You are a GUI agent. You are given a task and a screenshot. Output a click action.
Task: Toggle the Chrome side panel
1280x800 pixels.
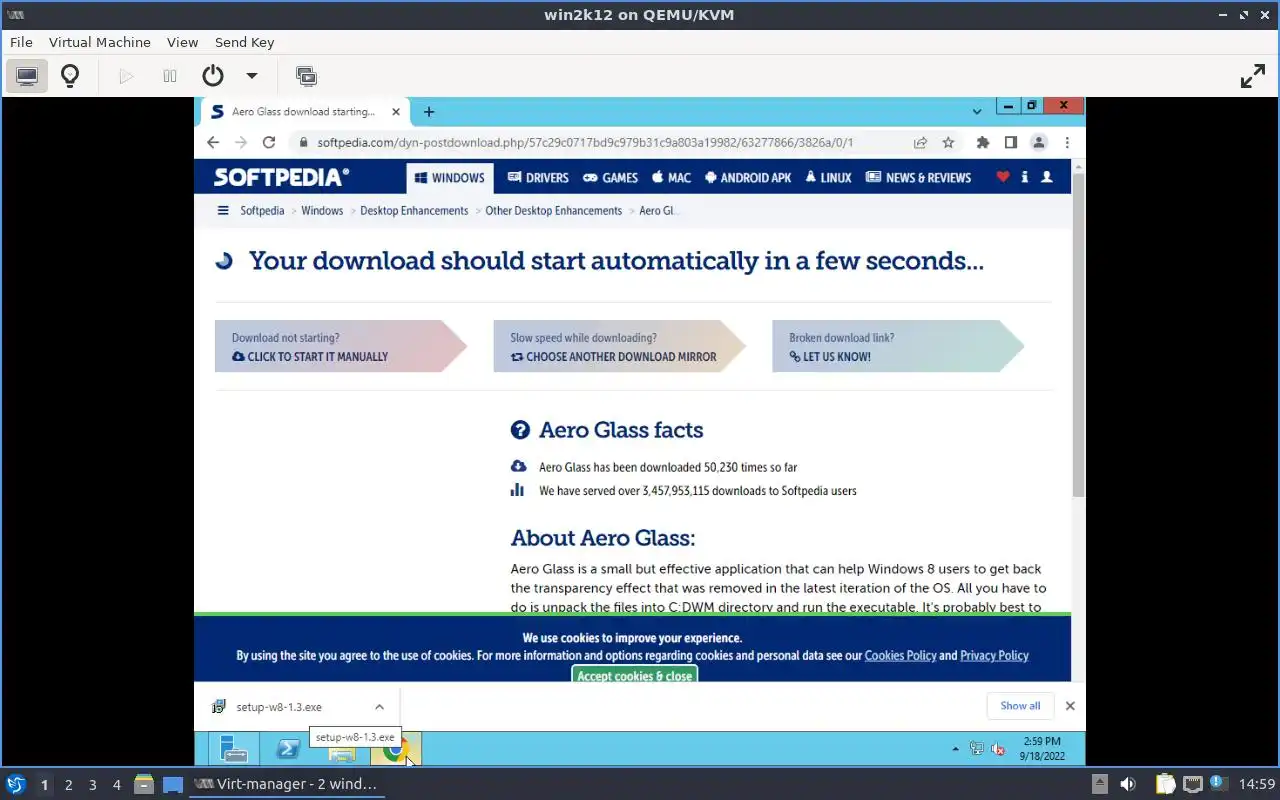(x=1011, y=142)
